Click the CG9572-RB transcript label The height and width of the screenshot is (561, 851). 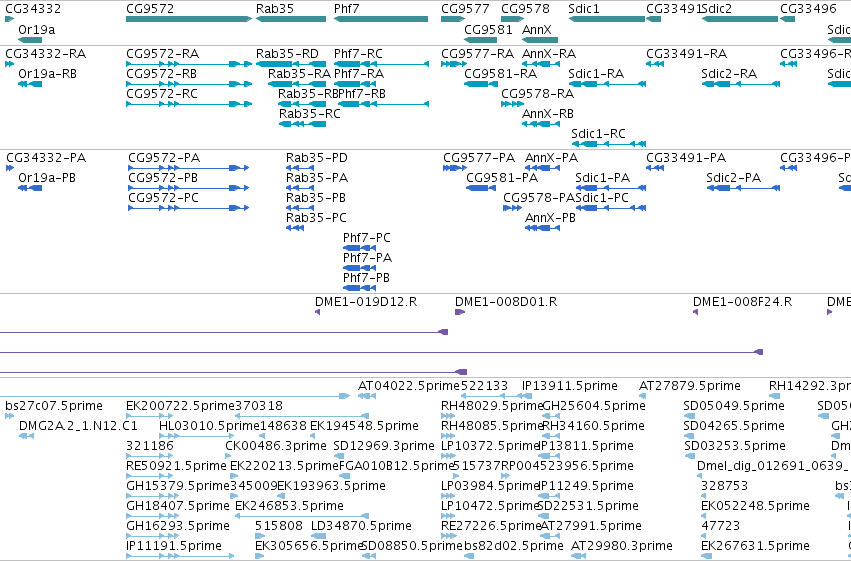(x=161, y=74)
